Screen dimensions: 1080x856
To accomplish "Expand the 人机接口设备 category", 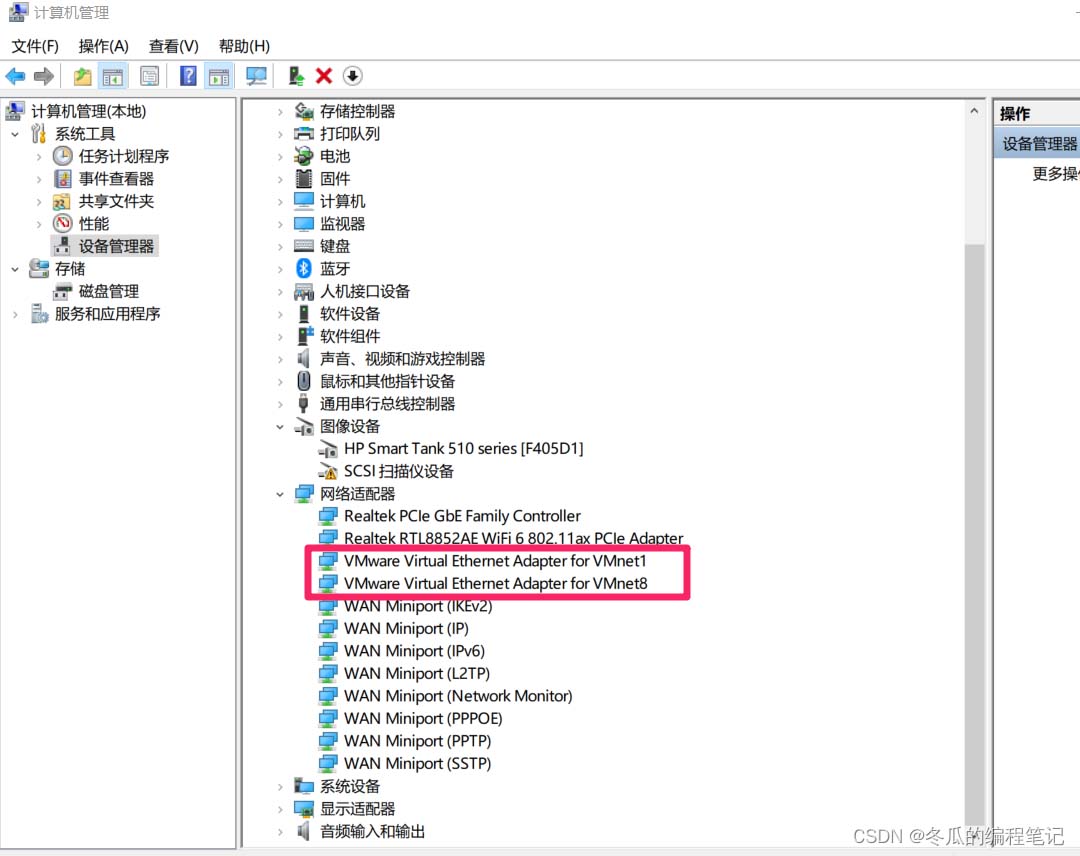I will click(x=280, y=291).
